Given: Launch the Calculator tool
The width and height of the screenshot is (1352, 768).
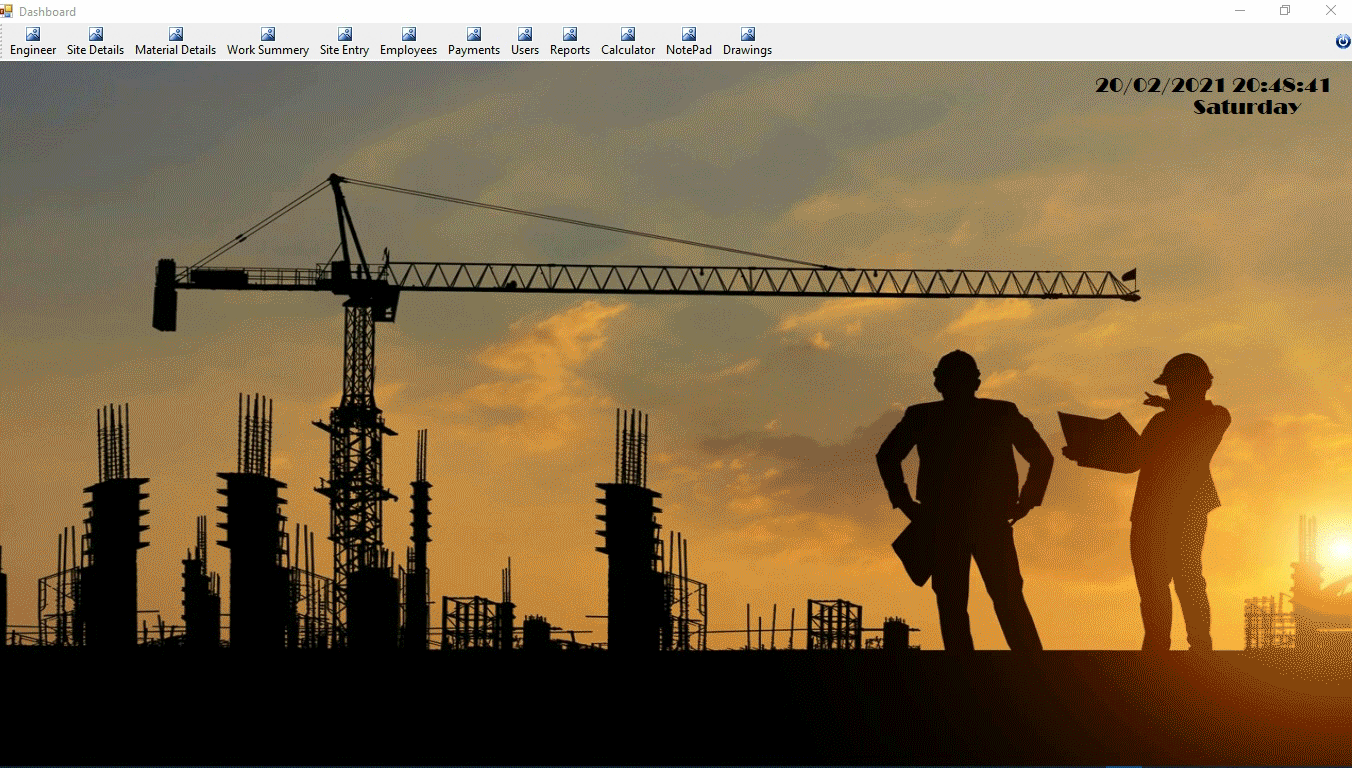Looking at the screenshot, I should click(628, 42).
